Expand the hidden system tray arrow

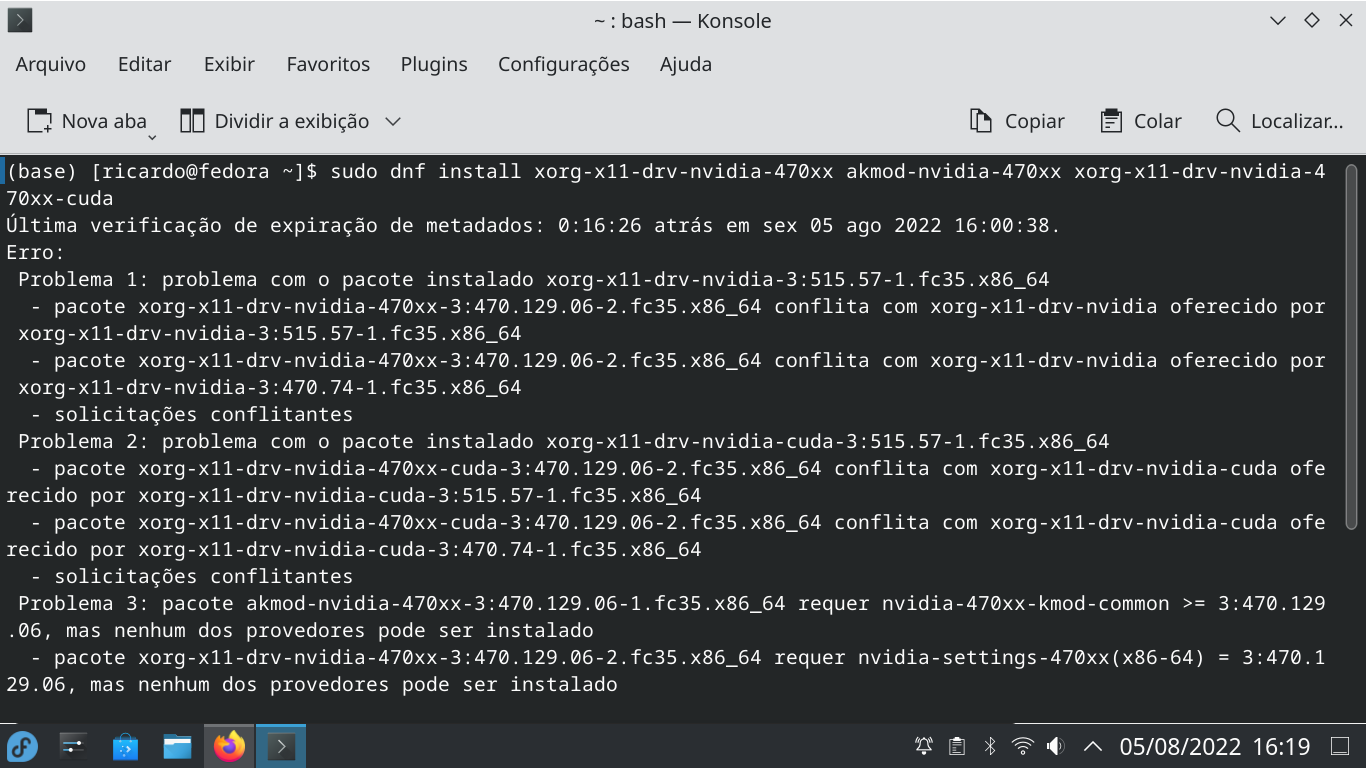coord(1093,746)
